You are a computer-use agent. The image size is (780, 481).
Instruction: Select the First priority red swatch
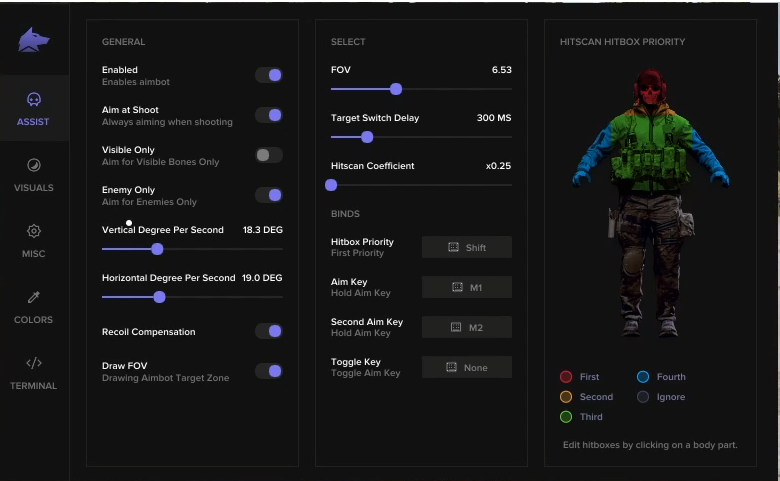566,377
